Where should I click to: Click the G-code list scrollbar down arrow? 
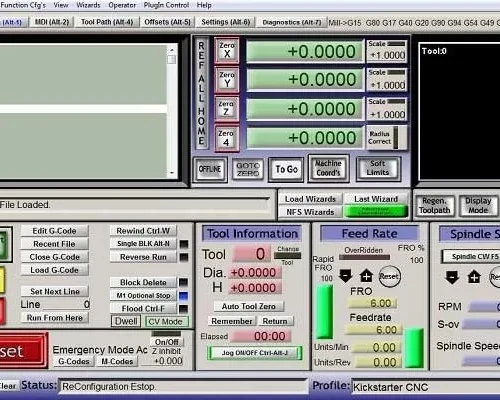click(172, 173)
